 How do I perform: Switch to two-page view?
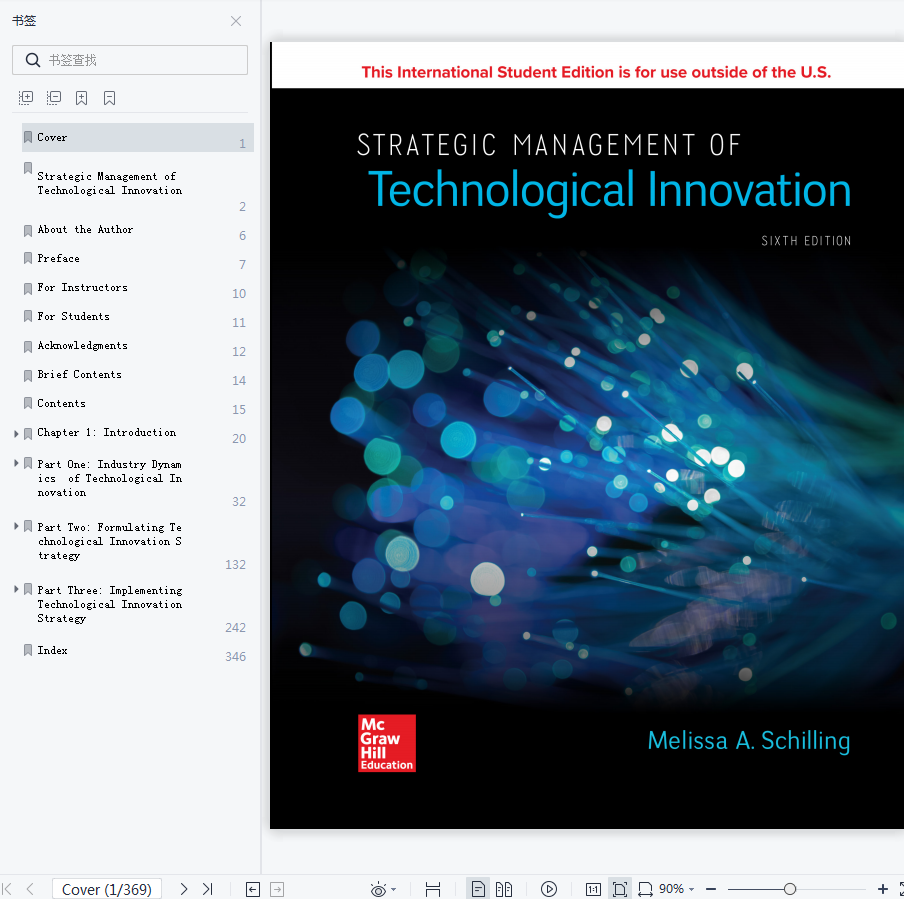(x=504, y=889)
